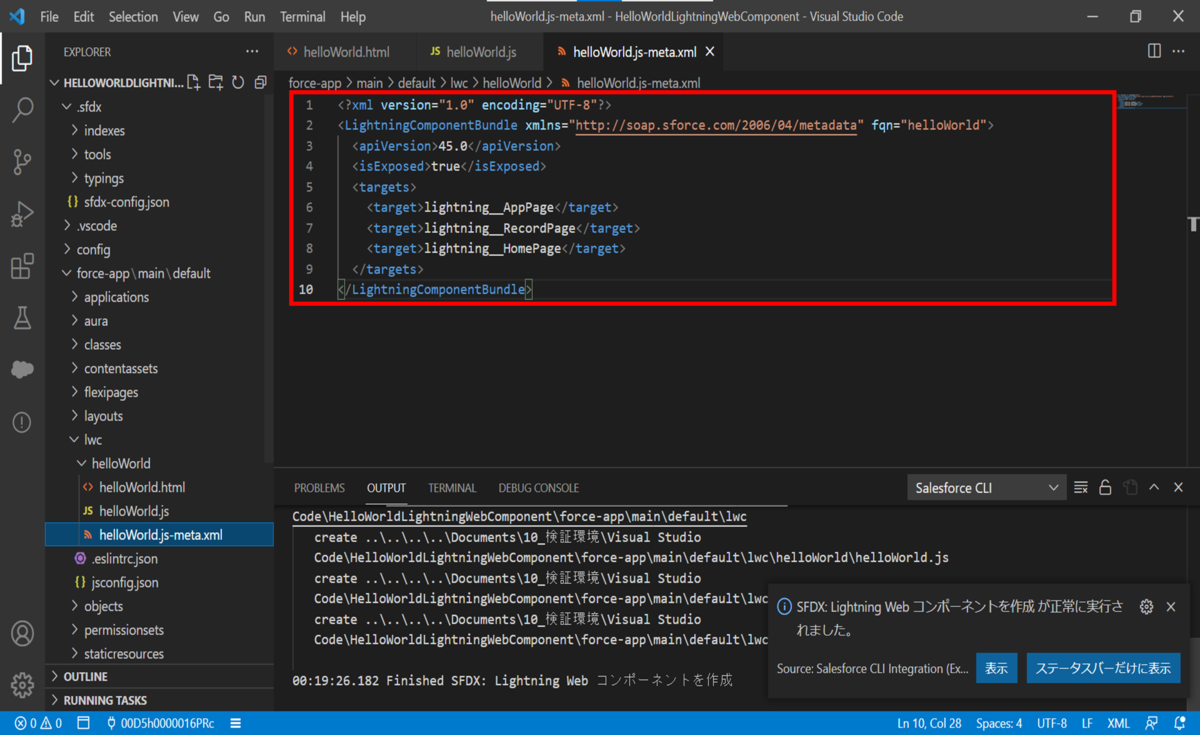Open the Test beaker view icon
This screenshot has height=735, width=1200.
point(22,318)
